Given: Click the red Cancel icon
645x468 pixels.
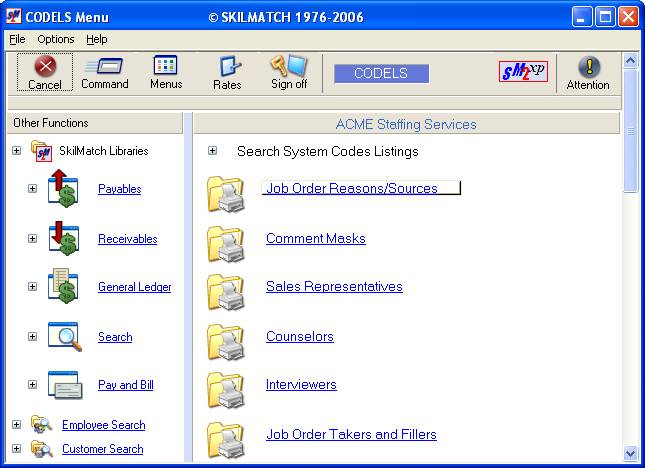Looking at the screenshot, I should (x=45, y=65).
